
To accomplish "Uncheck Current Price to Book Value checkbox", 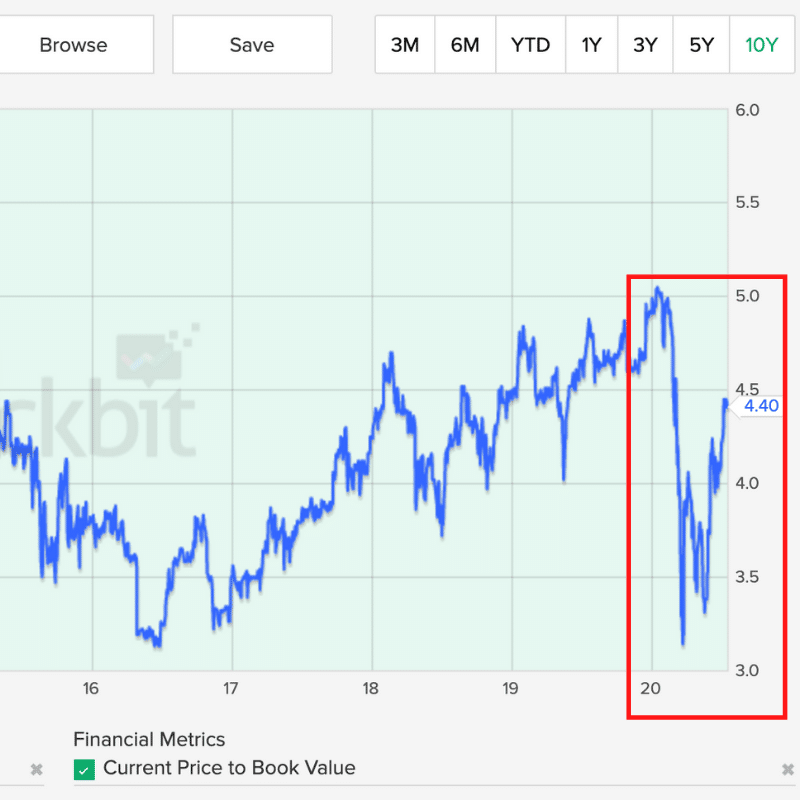I will 85,769.
